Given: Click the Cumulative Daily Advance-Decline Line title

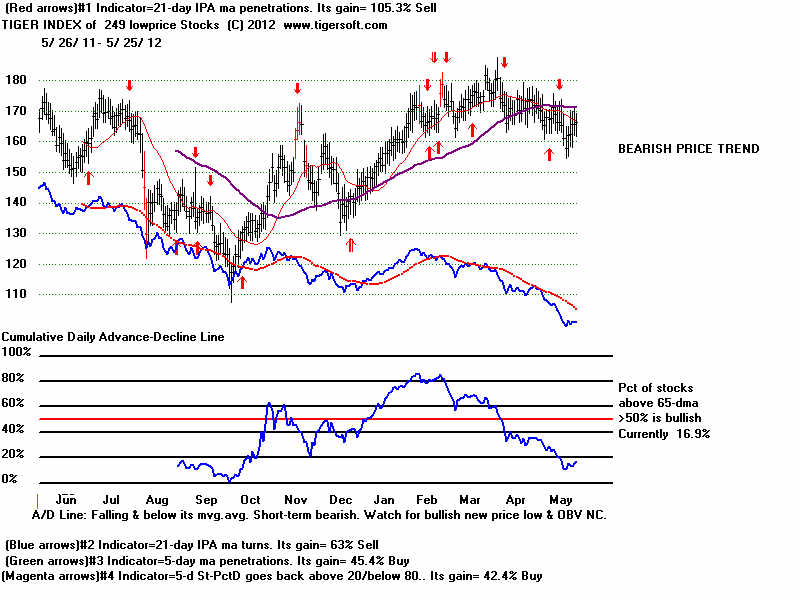Looking at the screenshot, I should (113, 337).
